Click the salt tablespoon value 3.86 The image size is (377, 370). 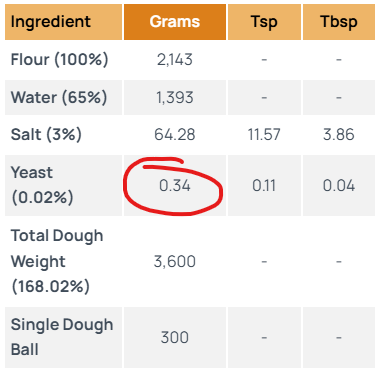tap(339, 135)
